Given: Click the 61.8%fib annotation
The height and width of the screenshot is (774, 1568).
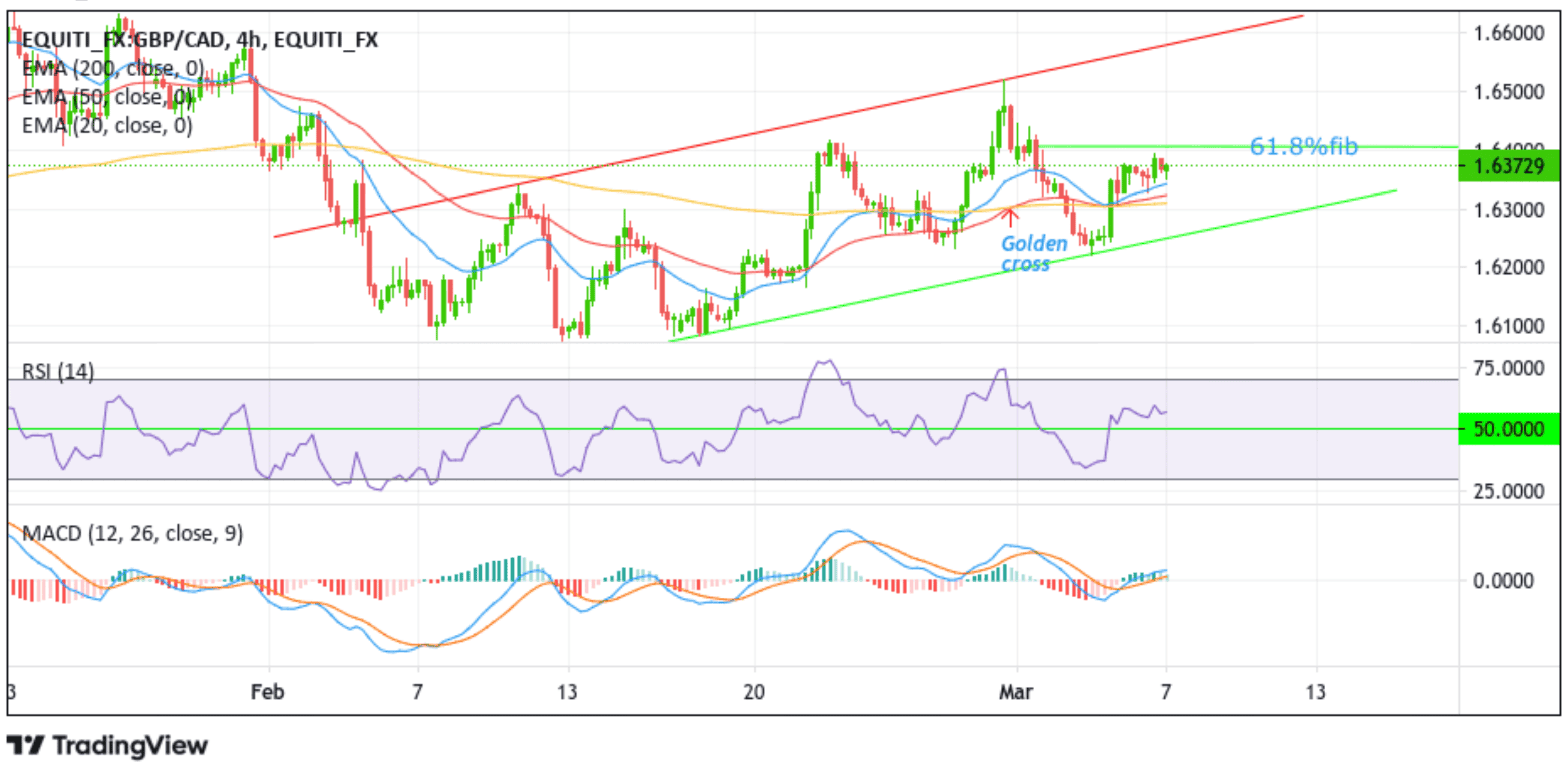Looking at the screenshot, I should pos(1303,147).
